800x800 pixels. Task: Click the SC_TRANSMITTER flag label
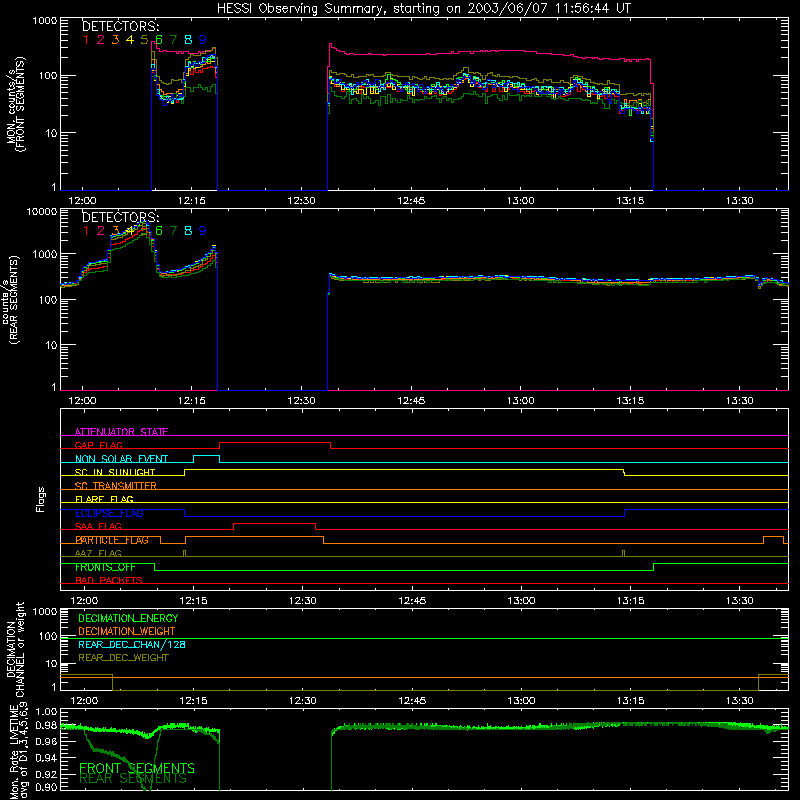point(115,486)
